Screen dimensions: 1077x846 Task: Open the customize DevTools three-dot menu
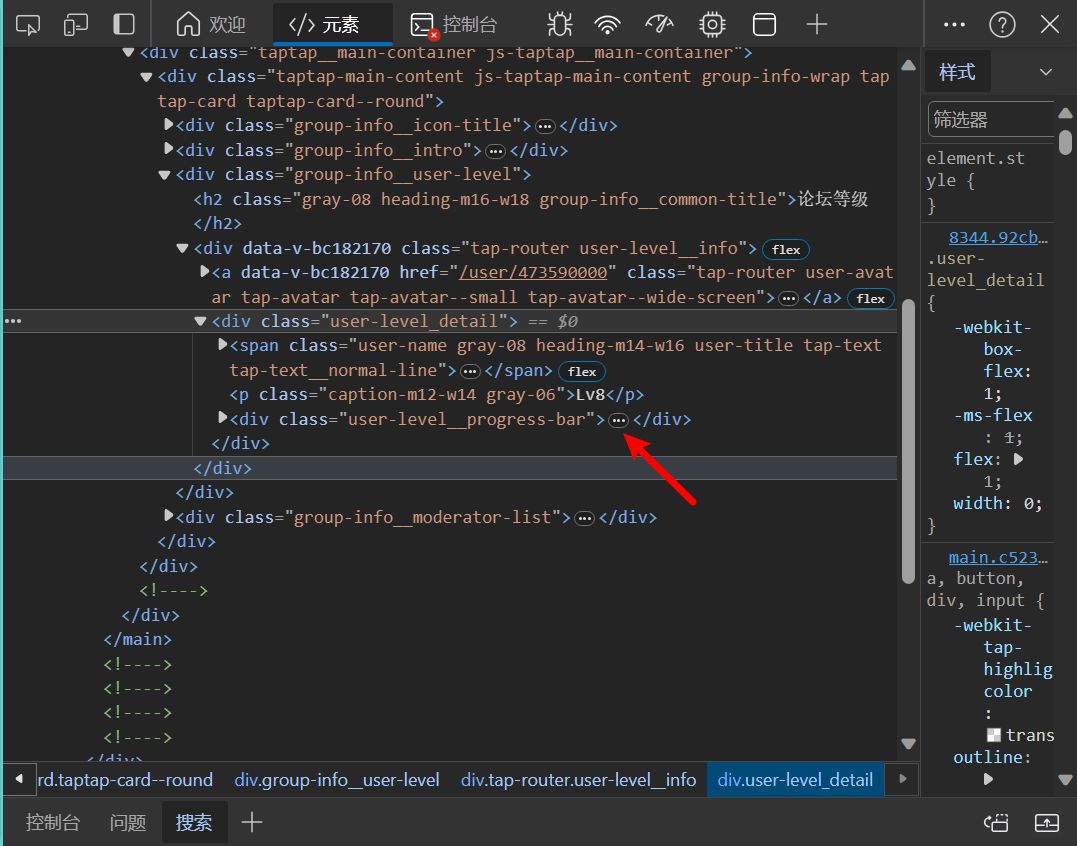point(954,25)
